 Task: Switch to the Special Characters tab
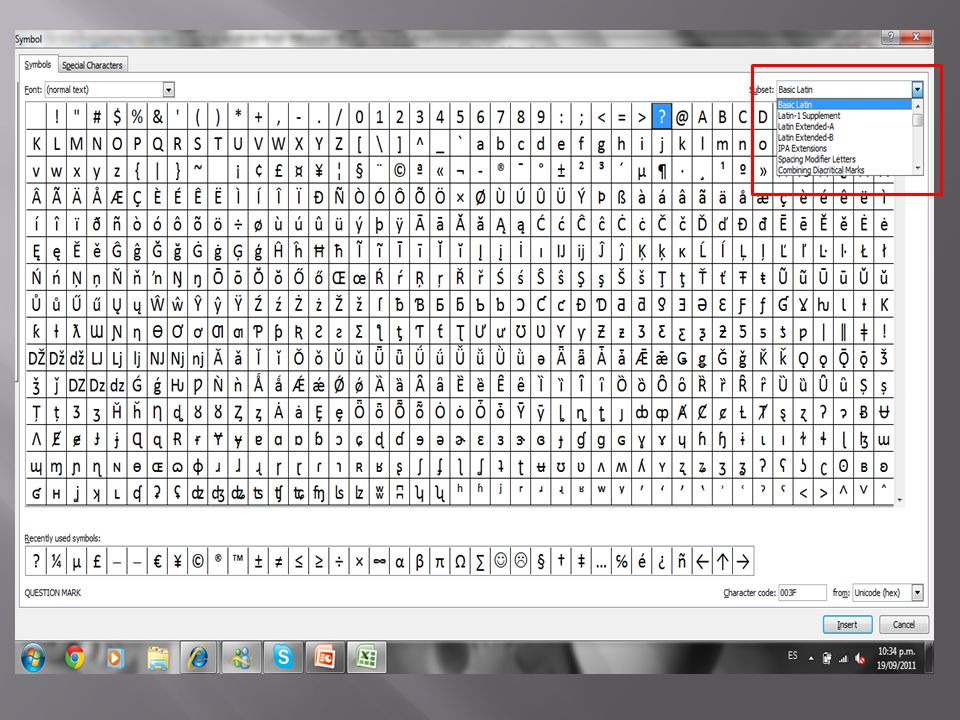pos(92,65)
